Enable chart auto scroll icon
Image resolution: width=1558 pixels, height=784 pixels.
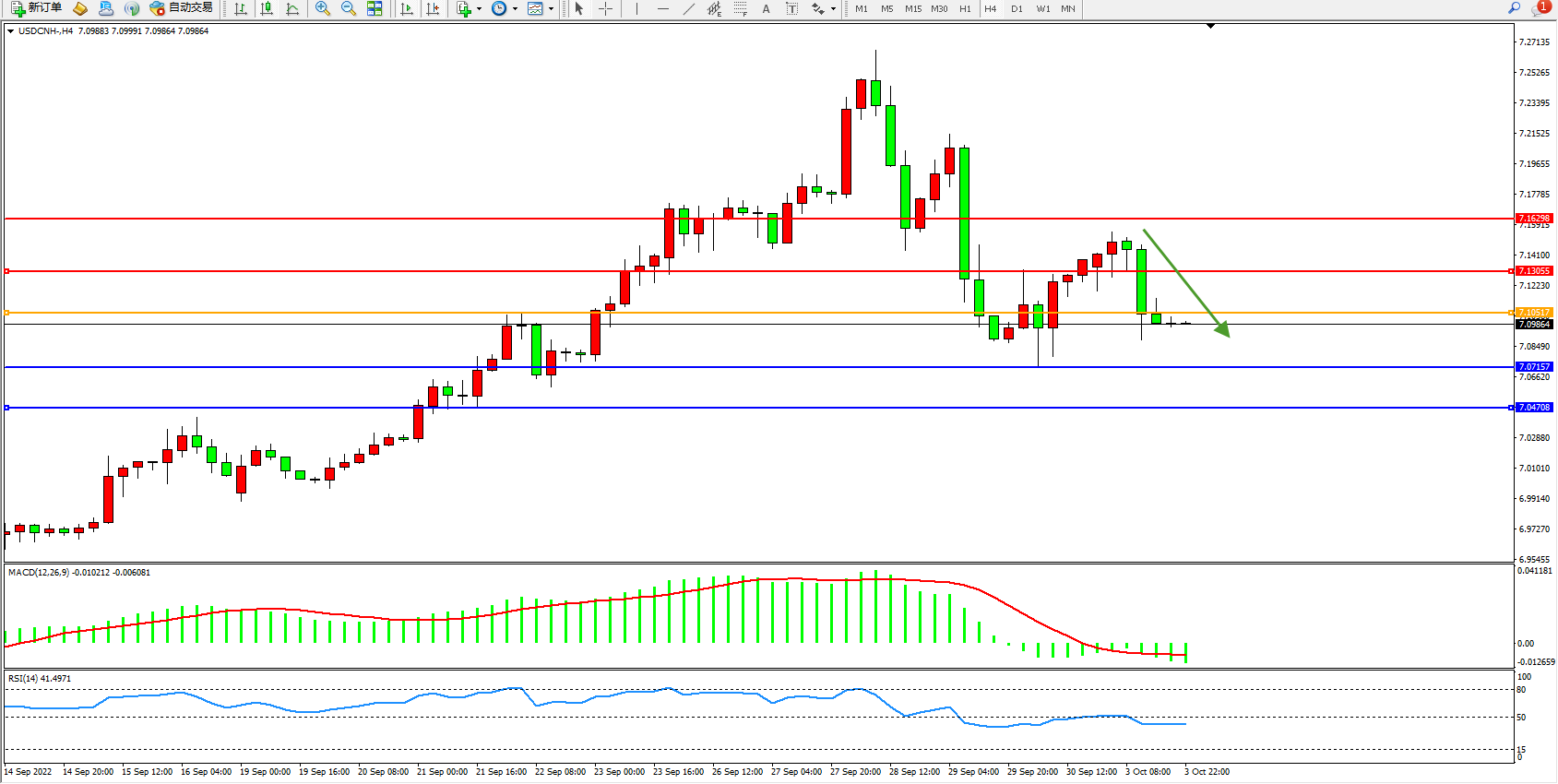[407, 8]
